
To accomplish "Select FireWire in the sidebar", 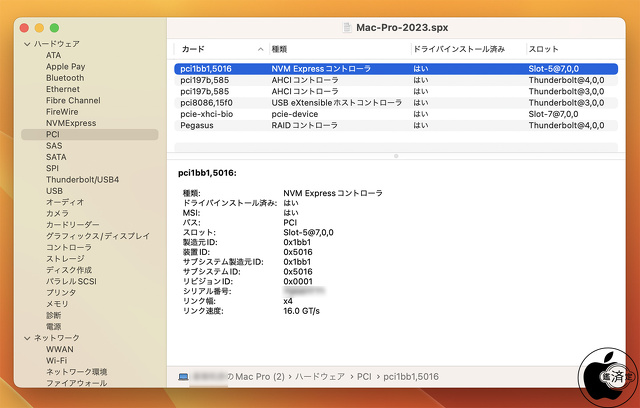I will point(62,112).
